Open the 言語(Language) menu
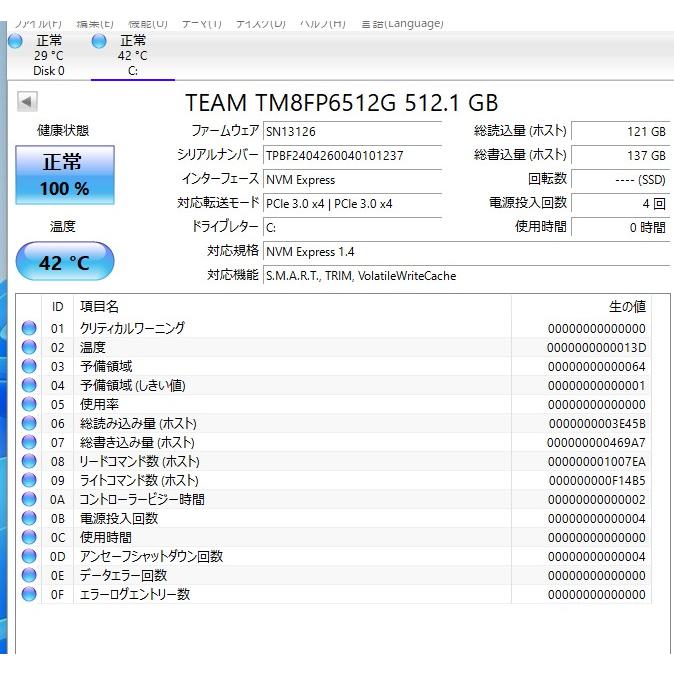Image resolution: width=674 pixels, height=674 pixels. point(402,24)
